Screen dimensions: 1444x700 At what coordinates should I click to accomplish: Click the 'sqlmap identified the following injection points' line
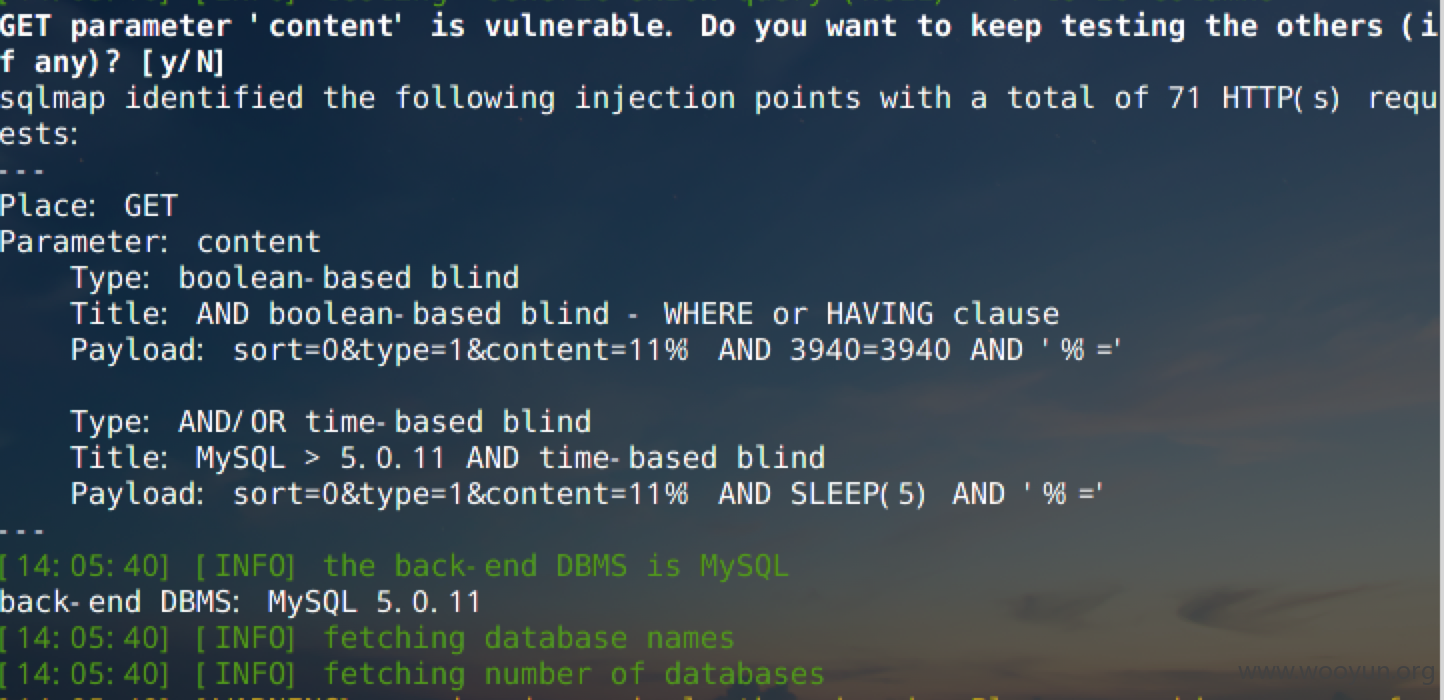[720, 98]
